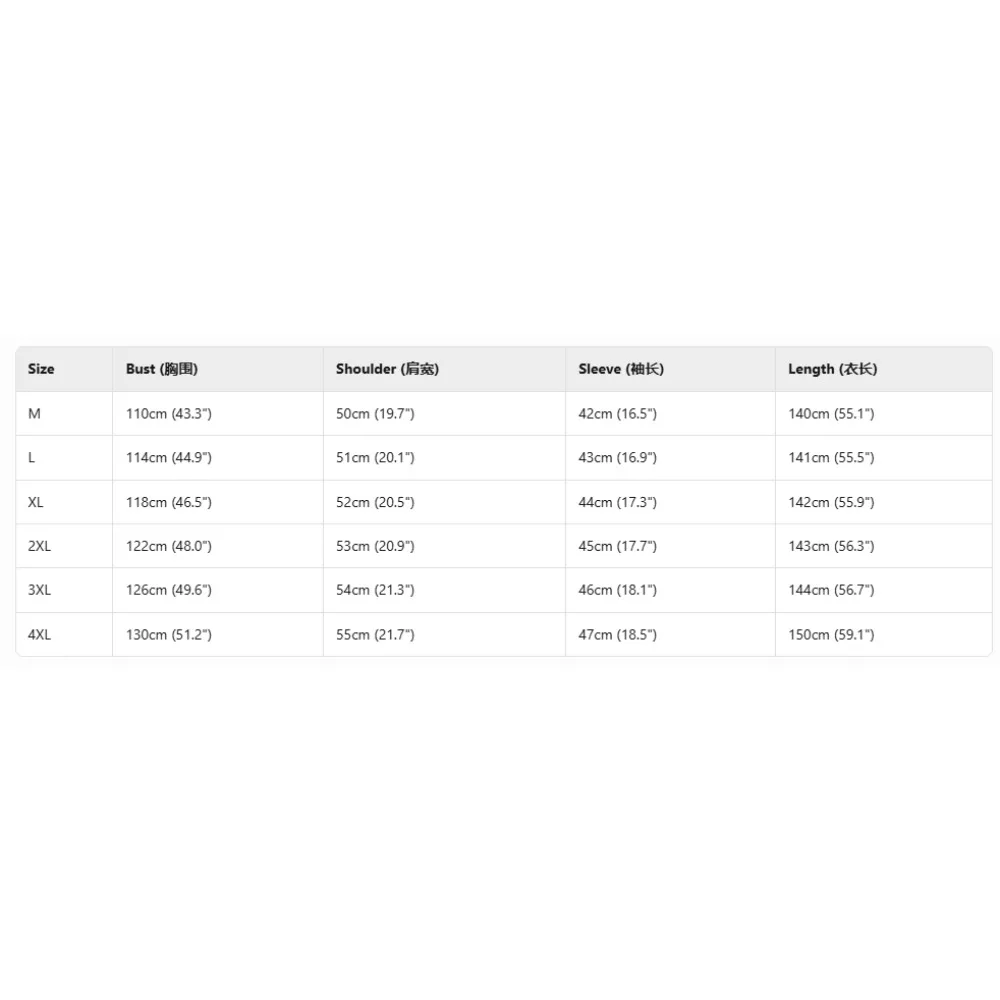1000x1000 pixels.
Task: Select the 2XL size row label
Action: click(x=40, y=546)
